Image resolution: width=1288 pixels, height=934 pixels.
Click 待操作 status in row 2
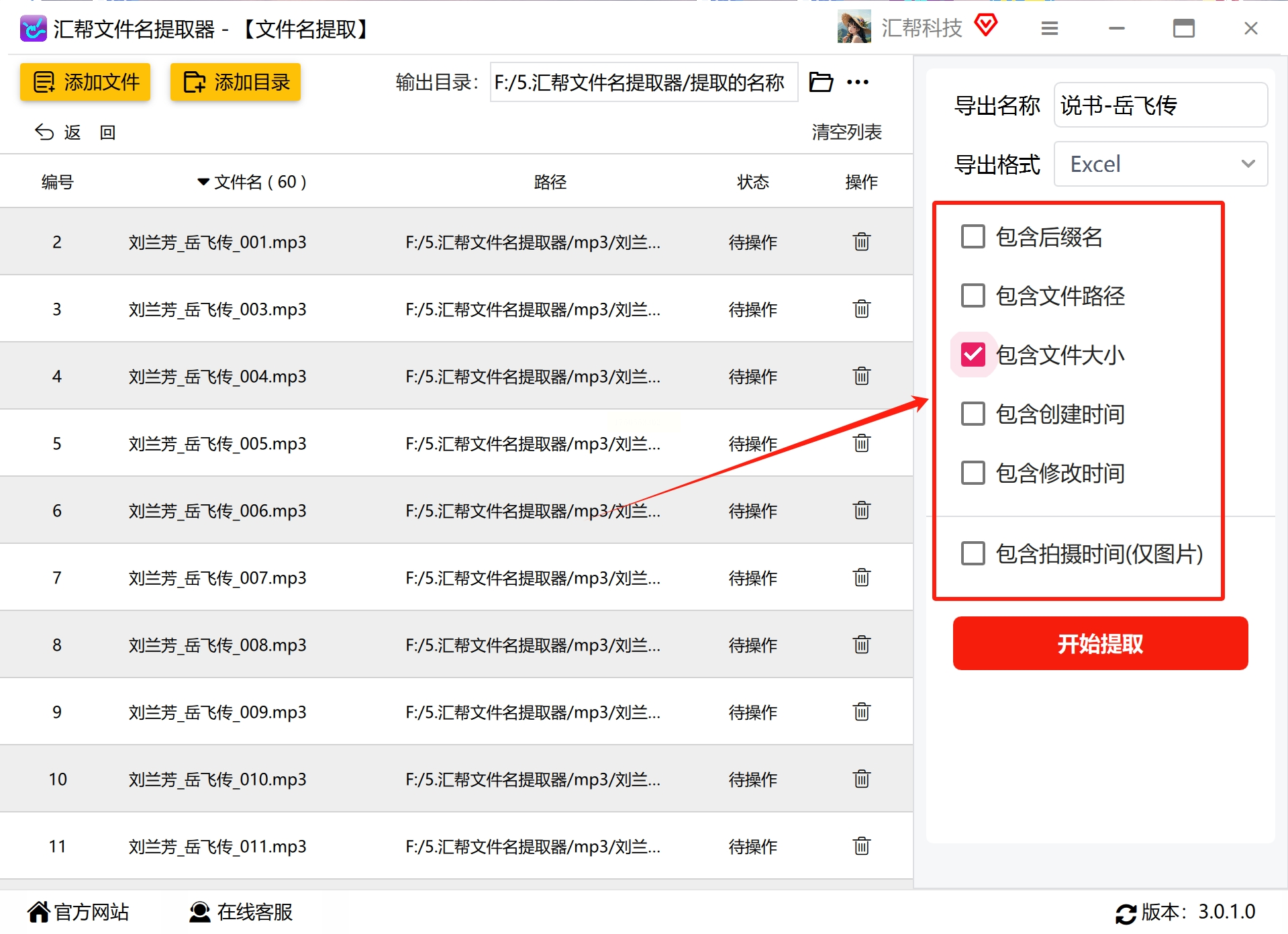(753, 242)
